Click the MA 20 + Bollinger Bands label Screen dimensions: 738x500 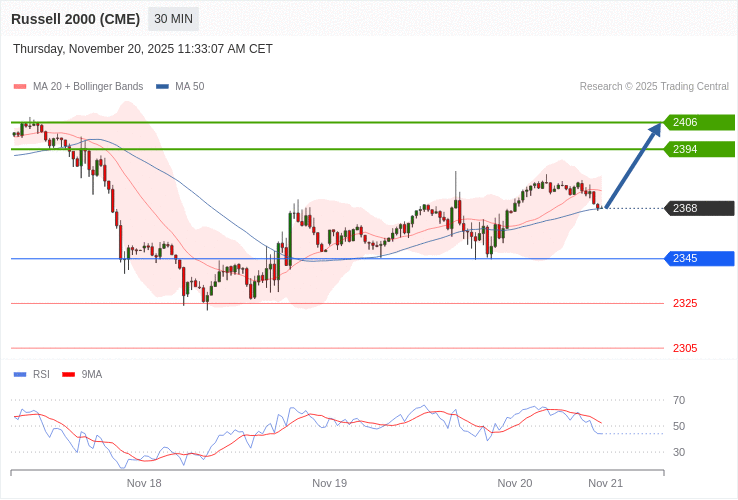click(88, 87)
